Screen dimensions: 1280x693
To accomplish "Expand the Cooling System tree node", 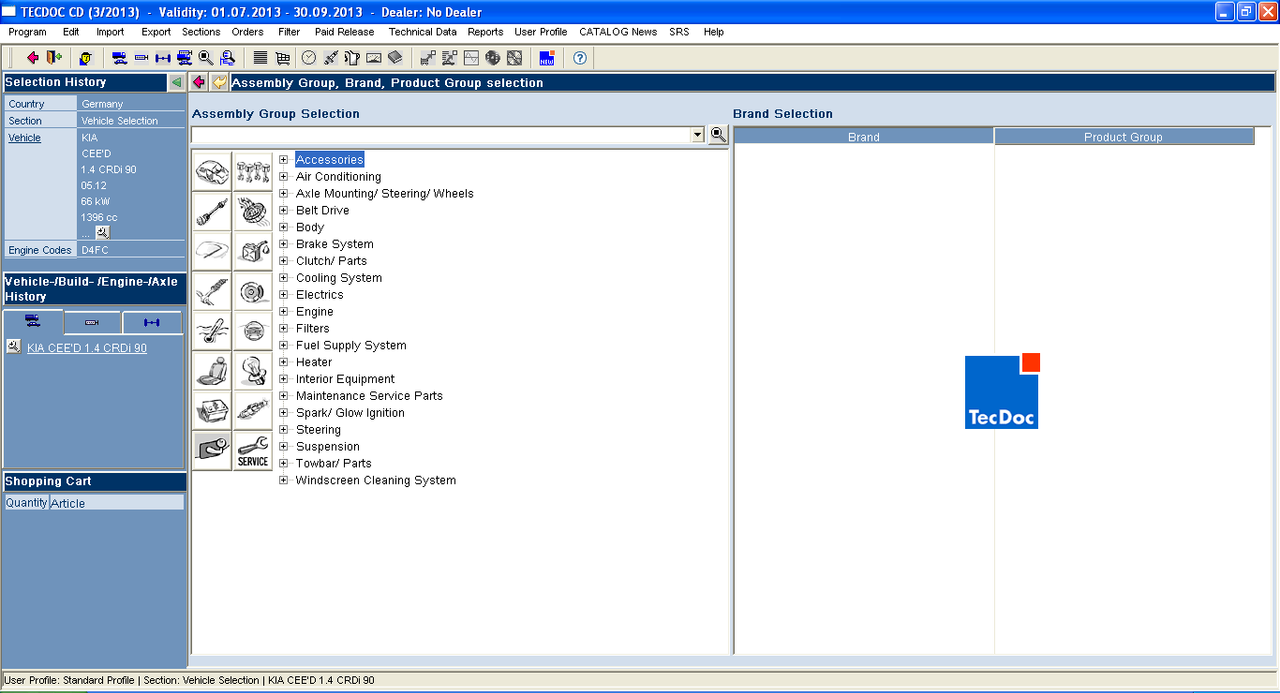I will point(284,278).
